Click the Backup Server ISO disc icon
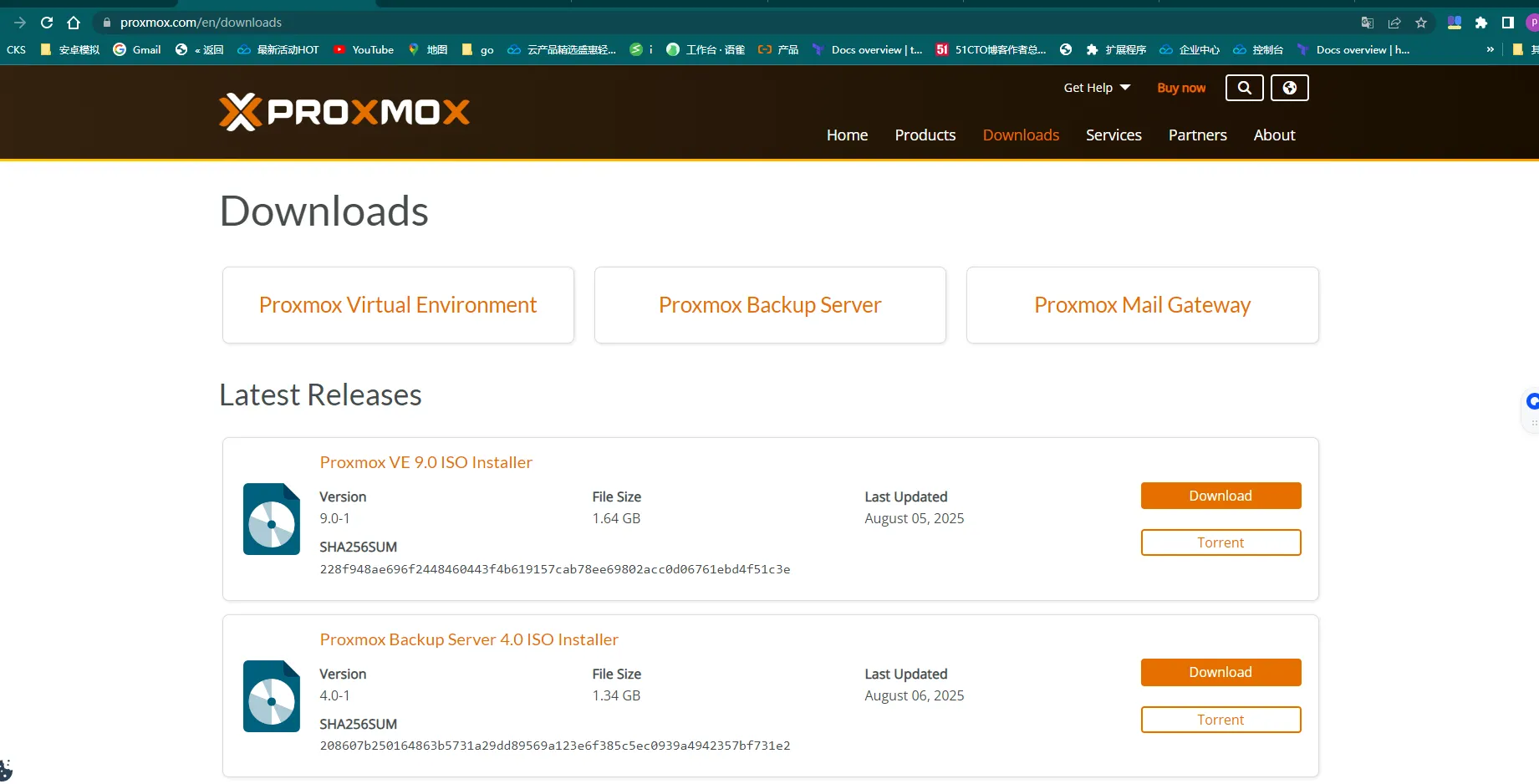This screenshot has height=784, width=1539. 272,696
